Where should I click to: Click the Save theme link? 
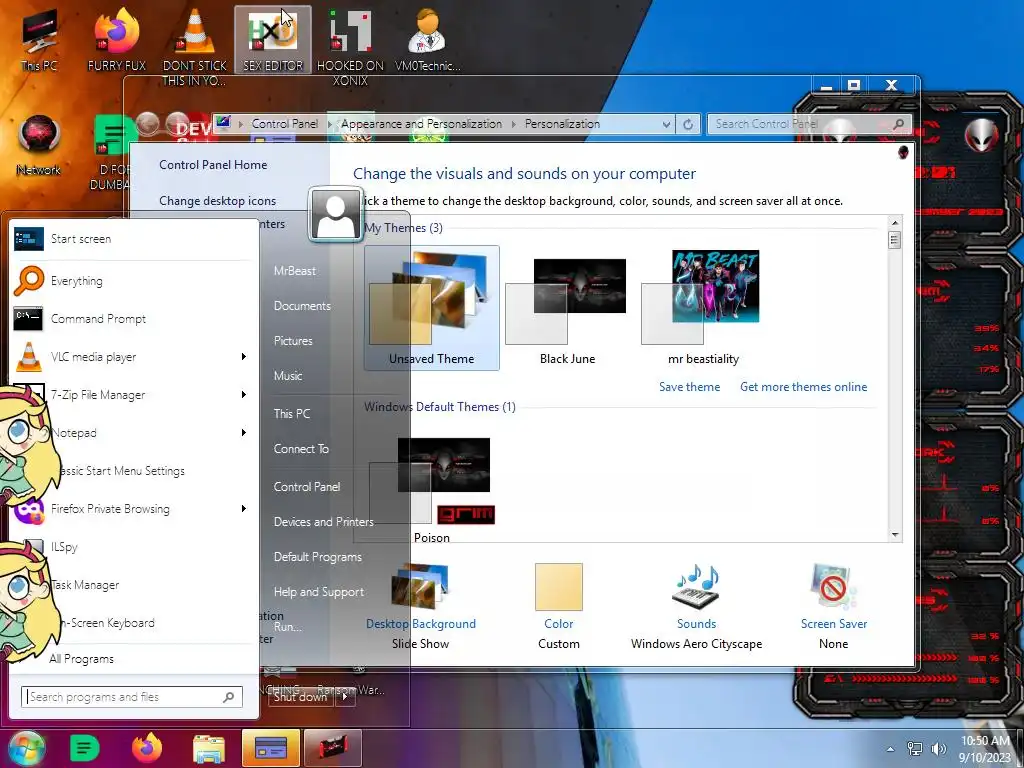[690, 387]
